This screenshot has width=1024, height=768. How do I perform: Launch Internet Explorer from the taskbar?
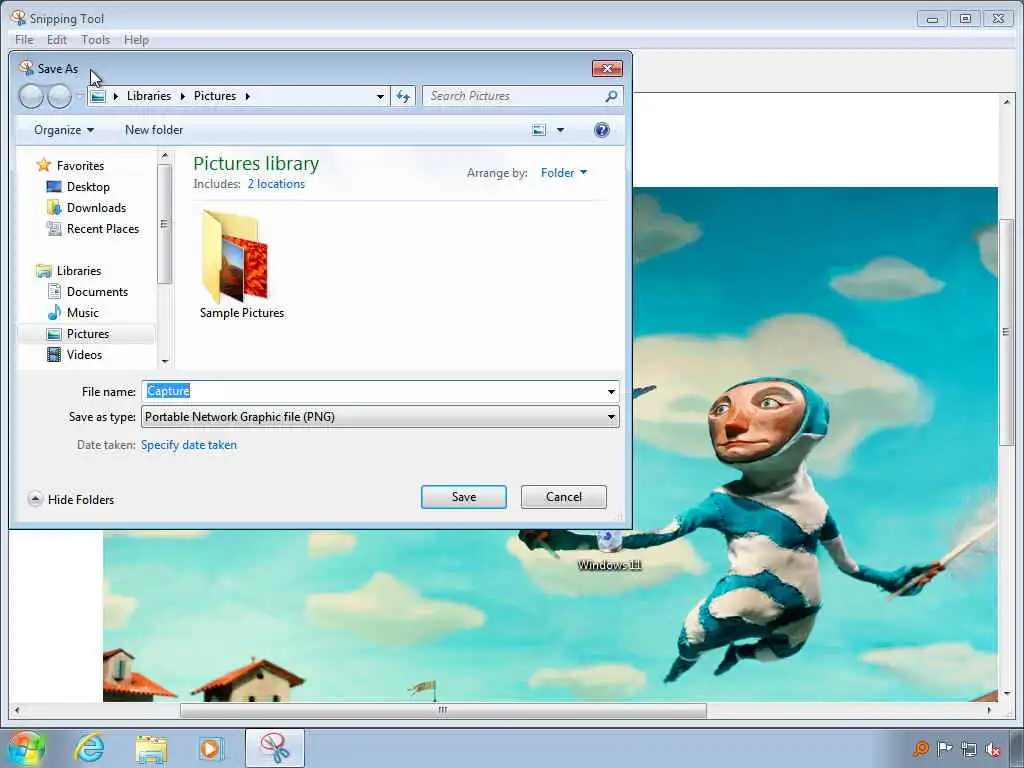(x=89, y=748)
